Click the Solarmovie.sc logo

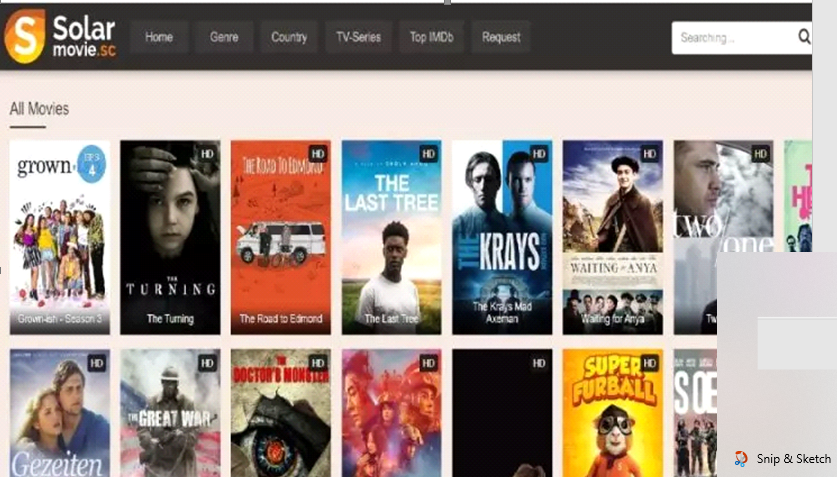pyautogui.click(x=60, y=36)
